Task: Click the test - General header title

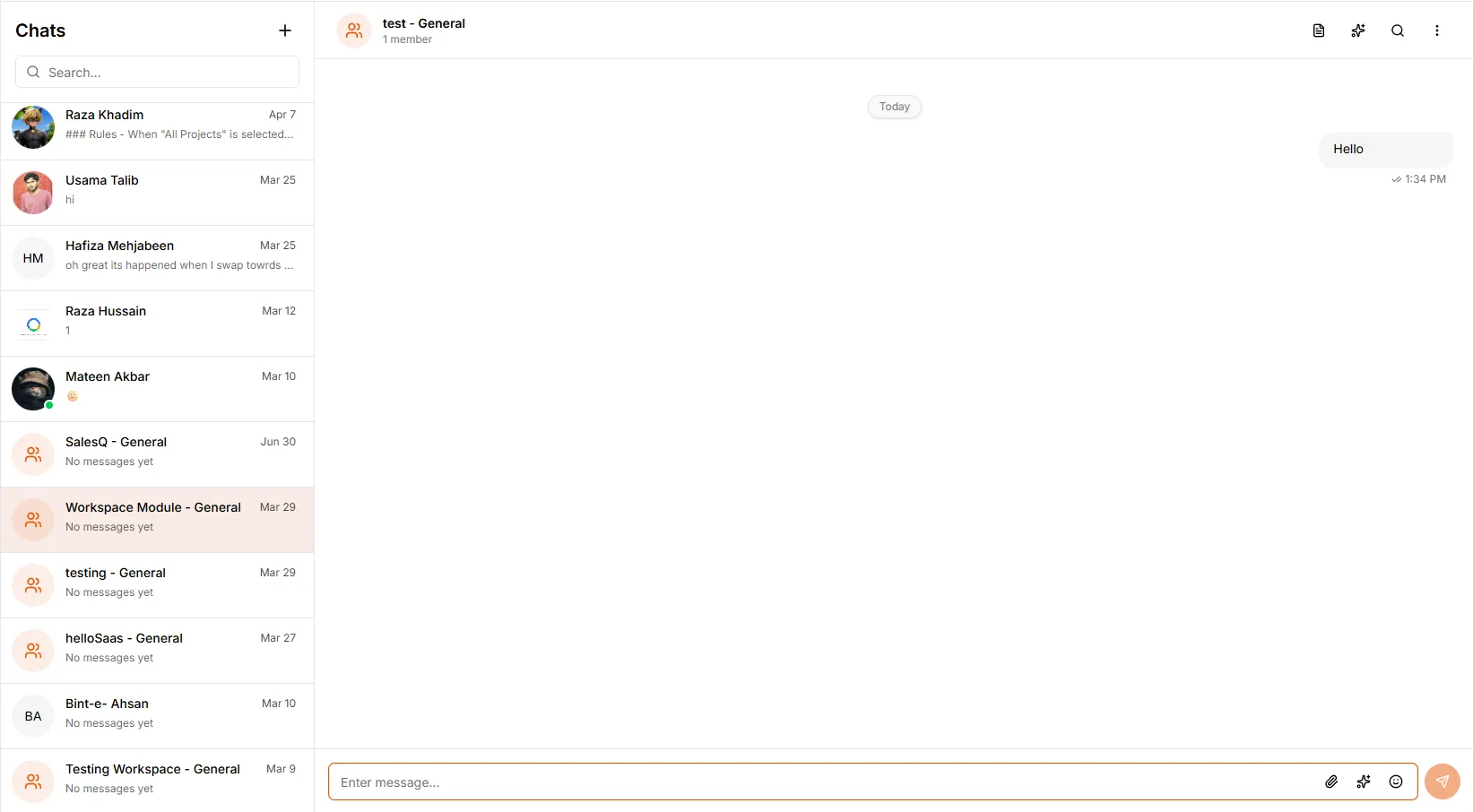Action: point(424,23)
